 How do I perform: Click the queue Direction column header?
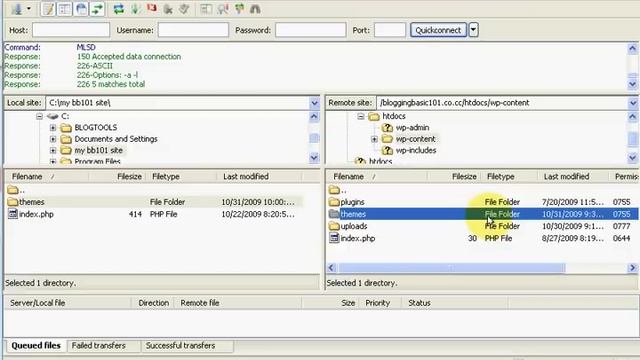153,303
